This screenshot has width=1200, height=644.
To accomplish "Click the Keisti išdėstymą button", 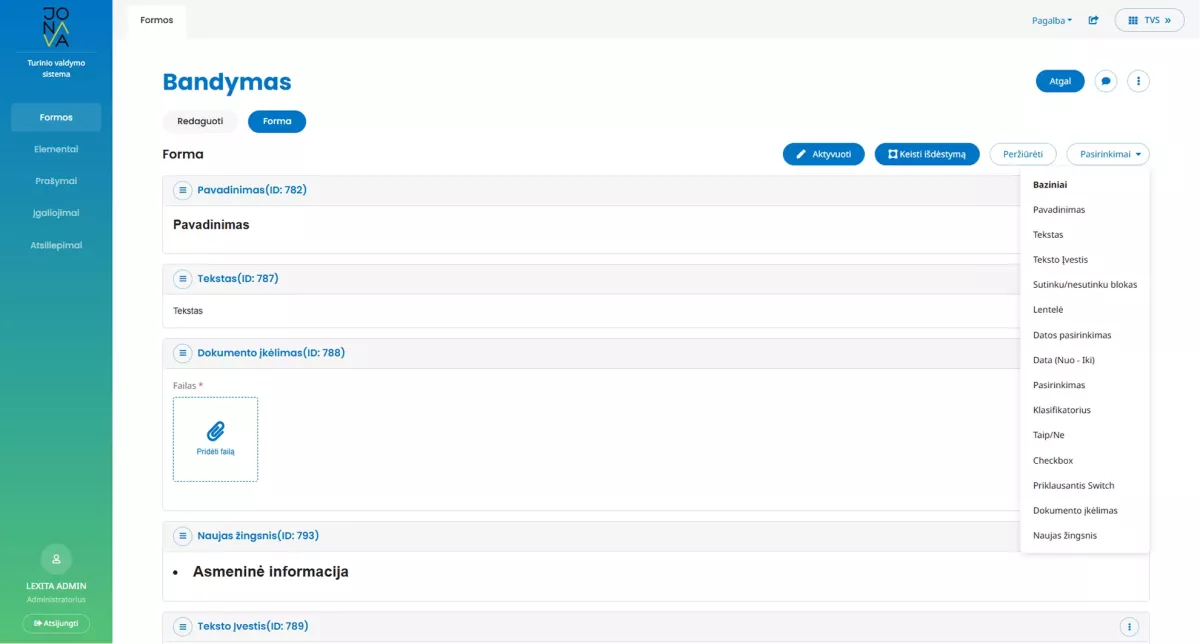I will (x=927, y=154).
